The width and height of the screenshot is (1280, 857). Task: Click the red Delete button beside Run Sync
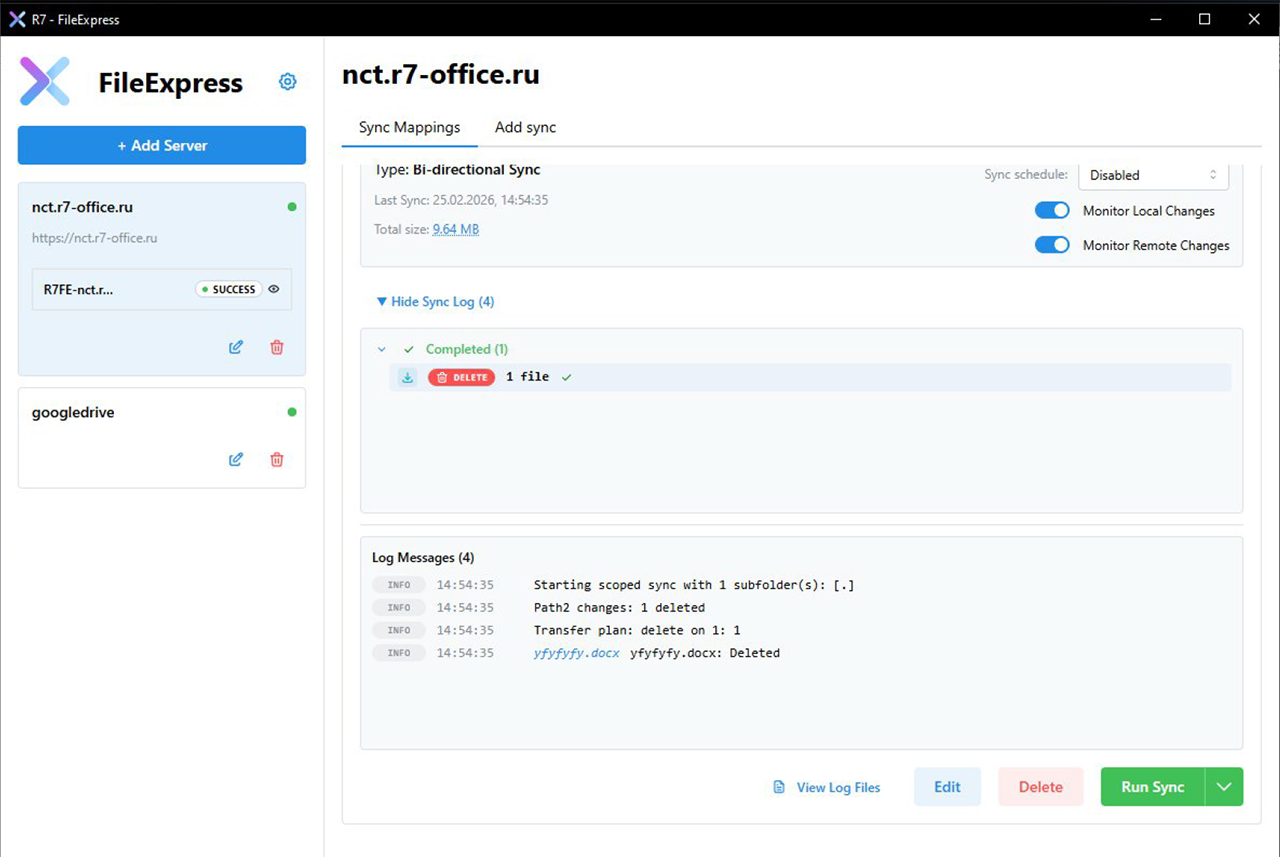(1041, 787)
